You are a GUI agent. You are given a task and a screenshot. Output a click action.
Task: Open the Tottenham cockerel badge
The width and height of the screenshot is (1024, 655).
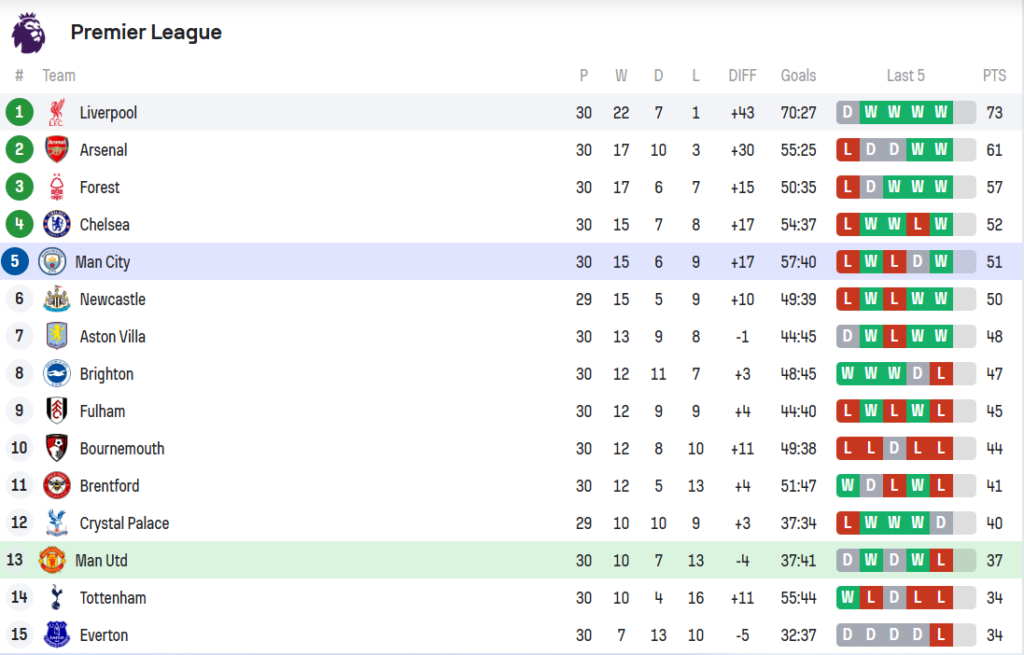pos(57,597)
